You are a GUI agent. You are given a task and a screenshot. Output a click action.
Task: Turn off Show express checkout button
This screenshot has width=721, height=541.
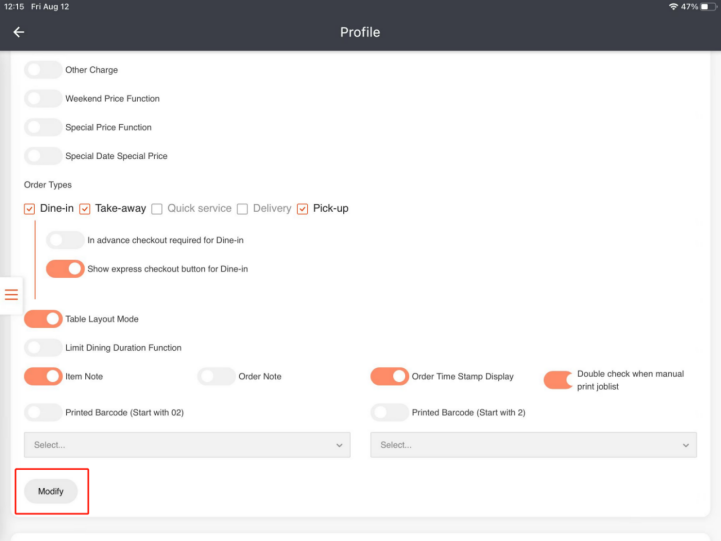65,269
